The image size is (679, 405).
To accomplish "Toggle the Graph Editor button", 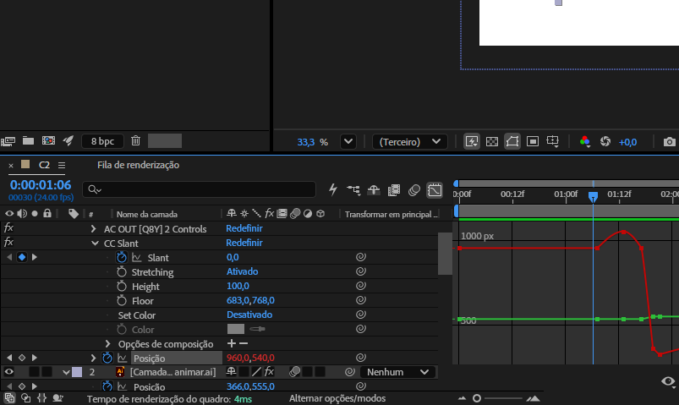I will [434, 190].
